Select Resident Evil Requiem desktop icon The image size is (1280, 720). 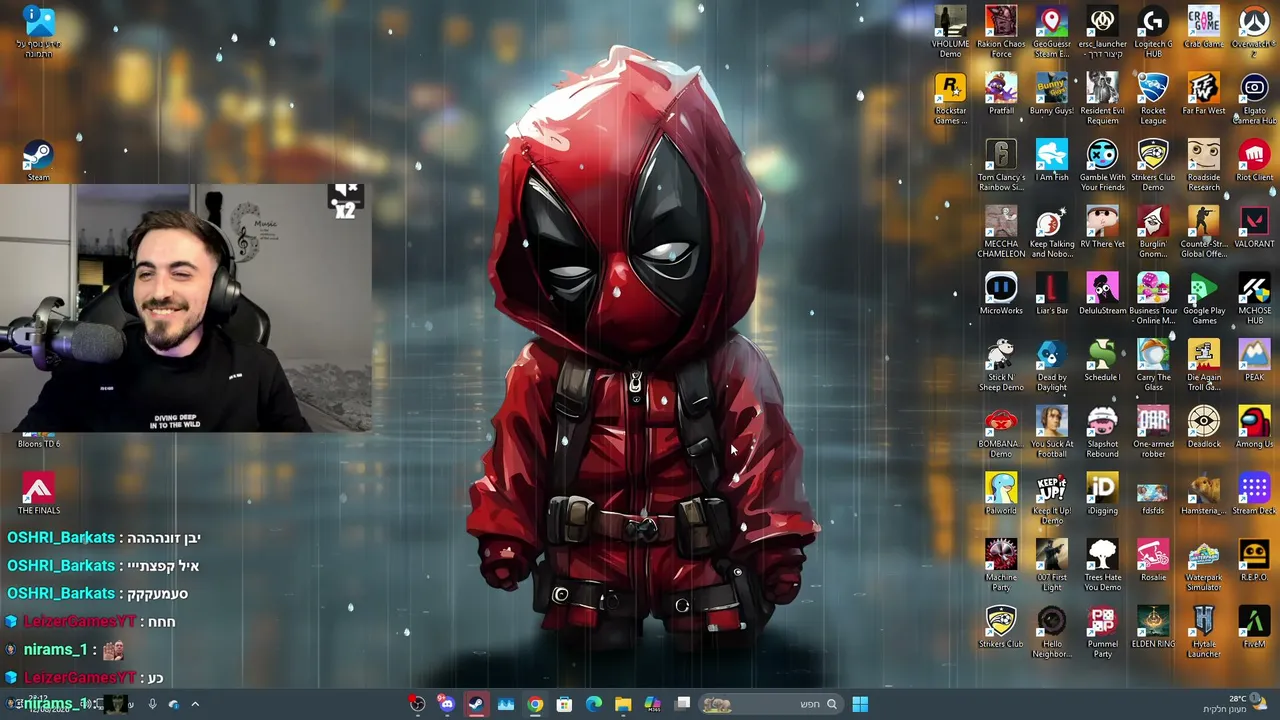tap(1102, 98)
